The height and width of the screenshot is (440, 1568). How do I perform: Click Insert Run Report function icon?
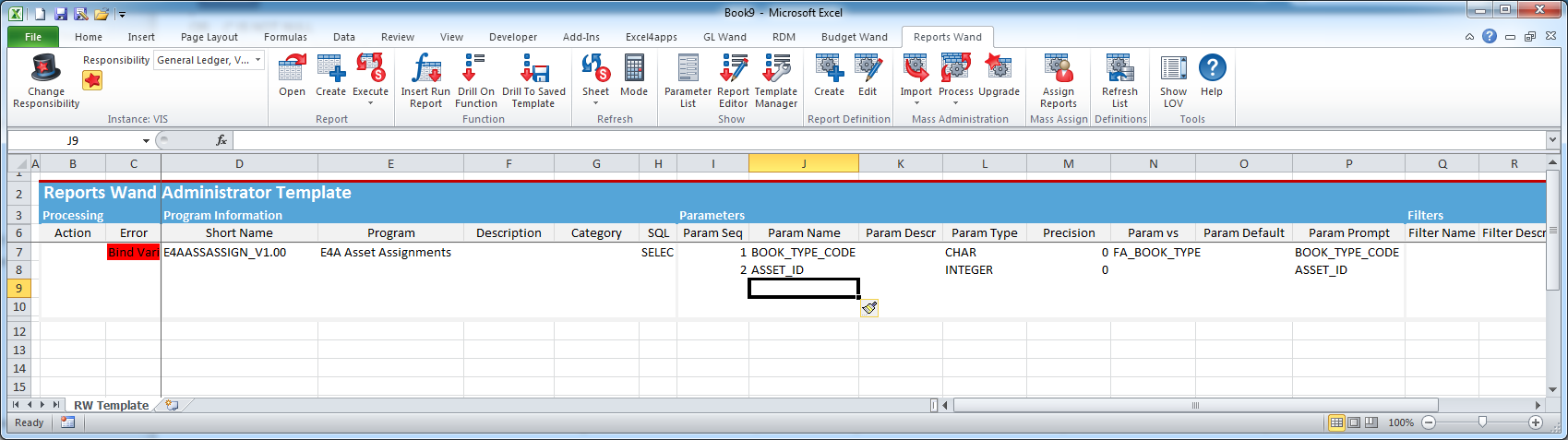click(425, 68)
